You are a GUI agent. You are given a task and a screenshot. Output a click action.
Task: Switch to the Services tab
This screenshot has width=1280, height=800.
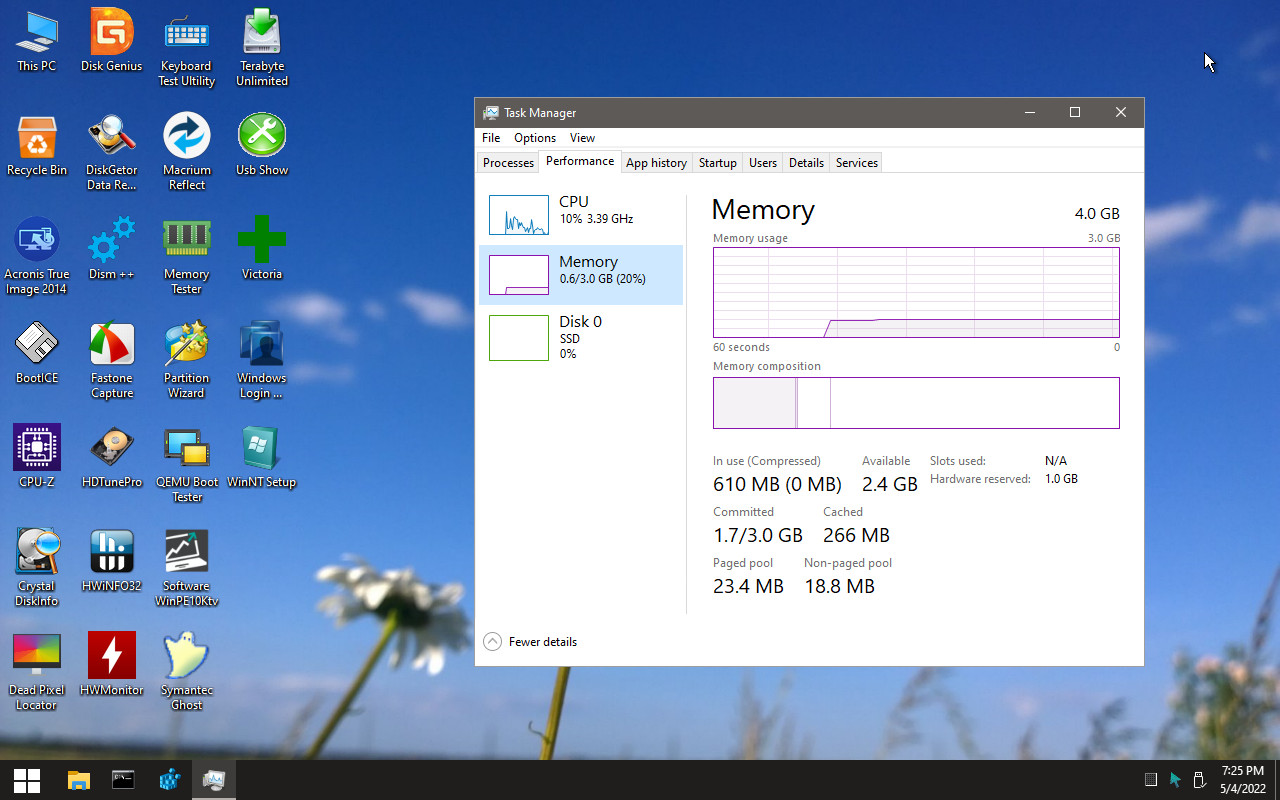click(x=857, y=163)
